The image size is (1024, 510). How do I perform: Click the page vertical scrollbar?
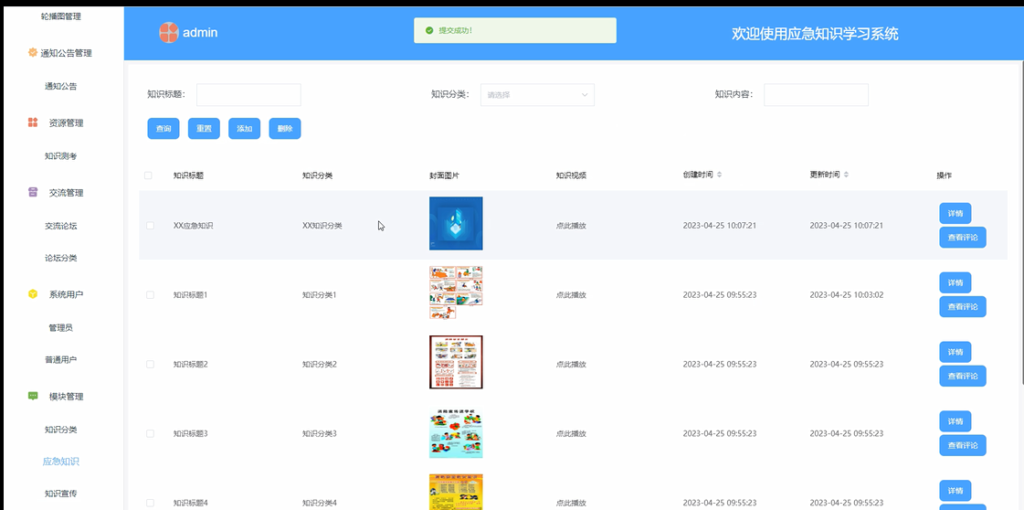pyautogui.click(x=1021, y=222)
